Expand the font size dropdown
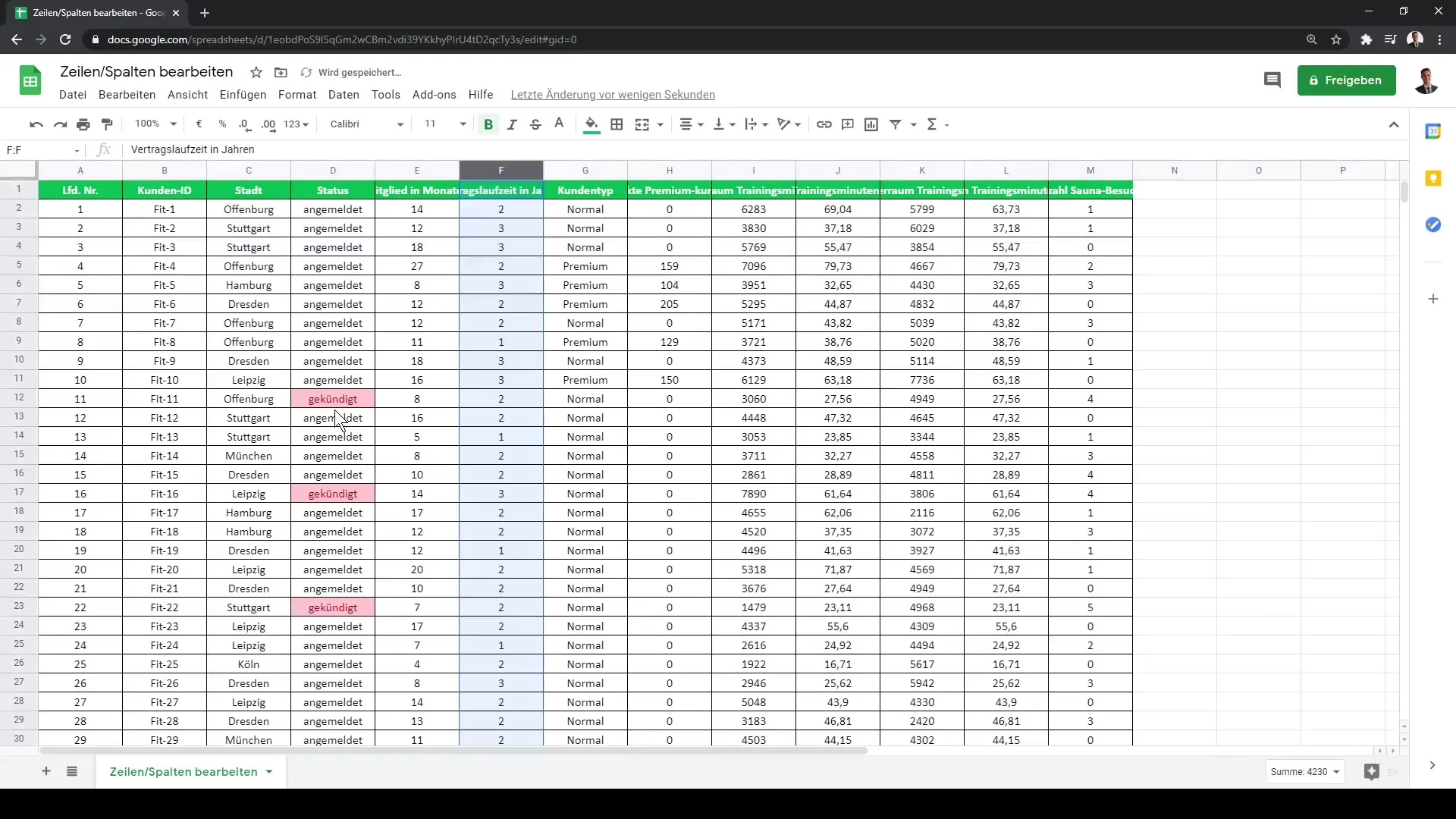Screen dimensions: 1456x819 pos(463,124)
